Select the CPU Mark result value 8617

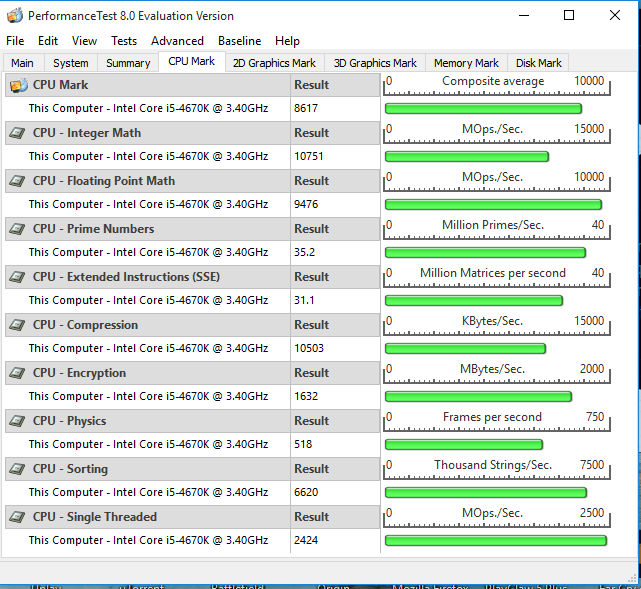pos(306,108)
